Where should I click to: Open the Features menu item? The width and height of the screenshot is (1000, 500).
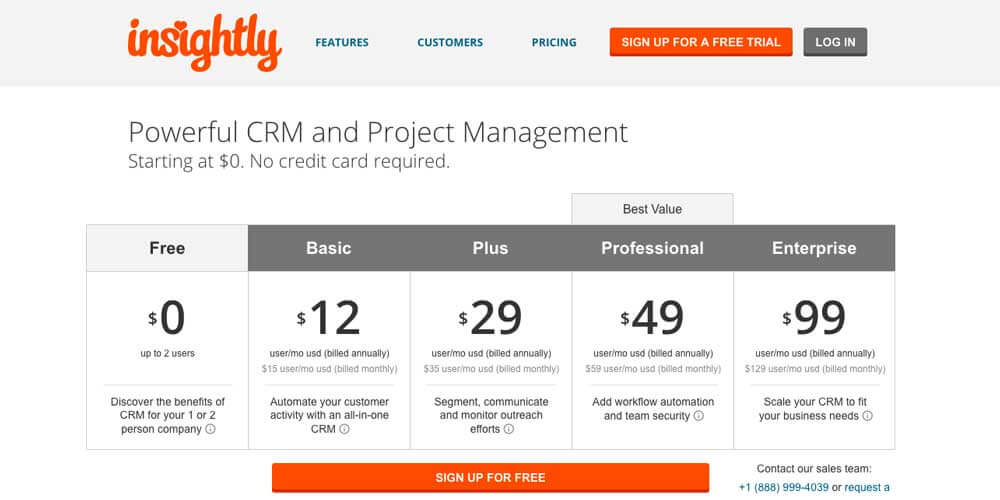coord(342,43)
